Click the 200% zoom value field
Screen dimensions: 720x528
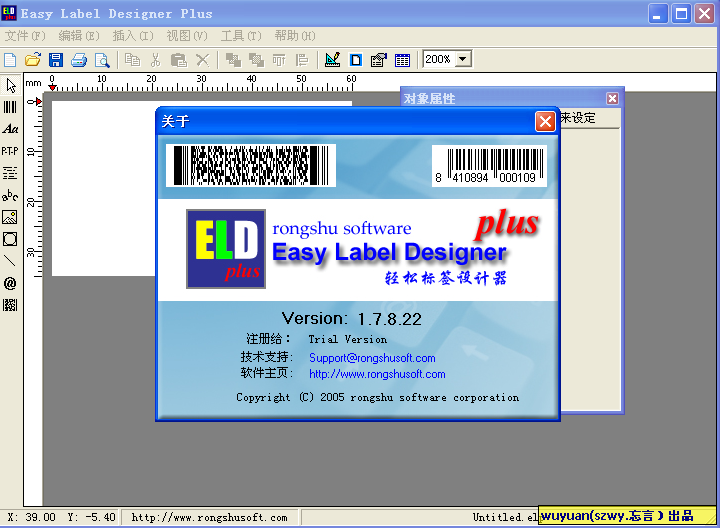(x=439, y=59)
